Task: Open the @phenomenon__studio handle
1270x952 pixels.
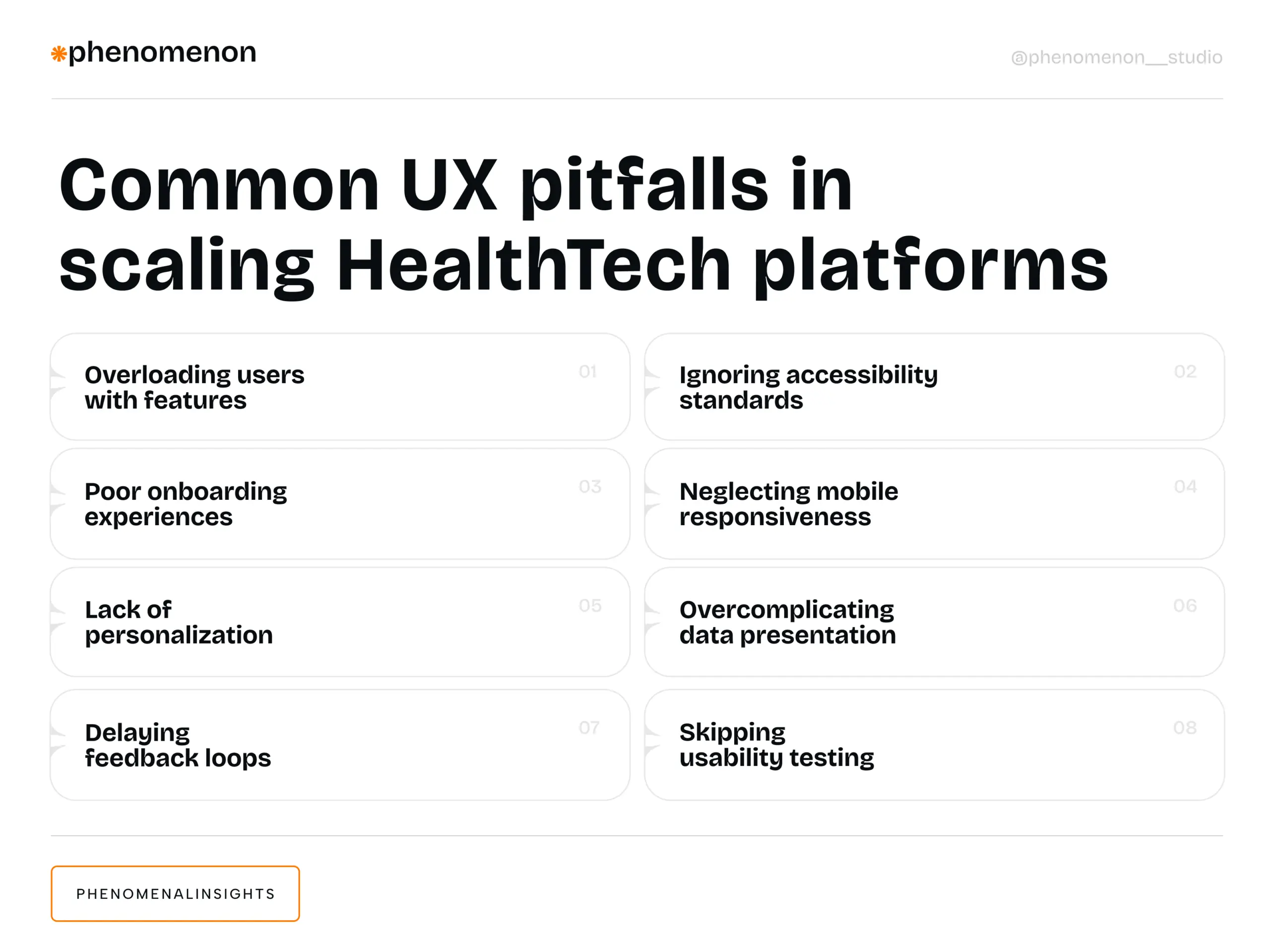Action: (1116, 58)
